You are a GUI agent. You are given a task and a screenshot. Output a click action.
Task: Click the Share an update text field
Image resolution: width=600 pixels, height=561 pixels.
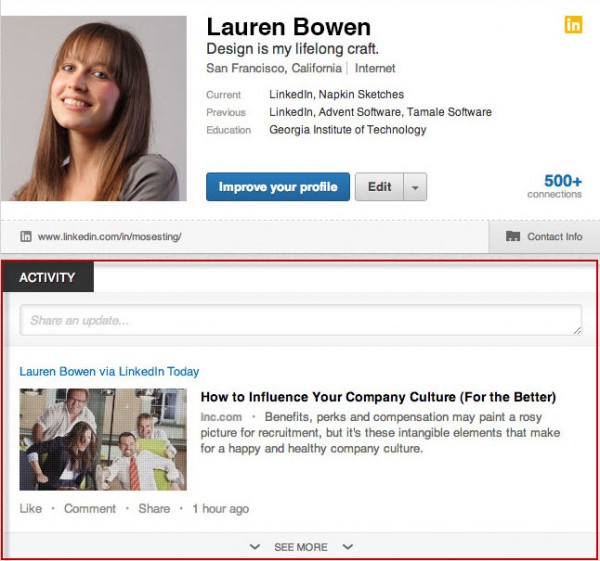click(300, 320)
